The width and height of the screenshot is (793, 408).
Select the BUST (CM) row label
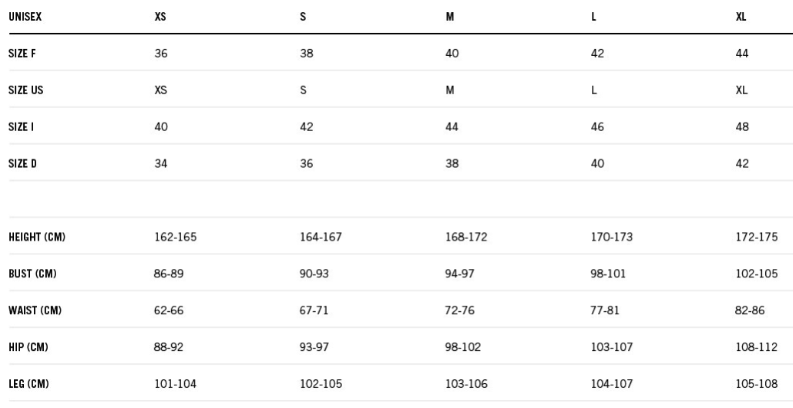click(x=32, y=274)
